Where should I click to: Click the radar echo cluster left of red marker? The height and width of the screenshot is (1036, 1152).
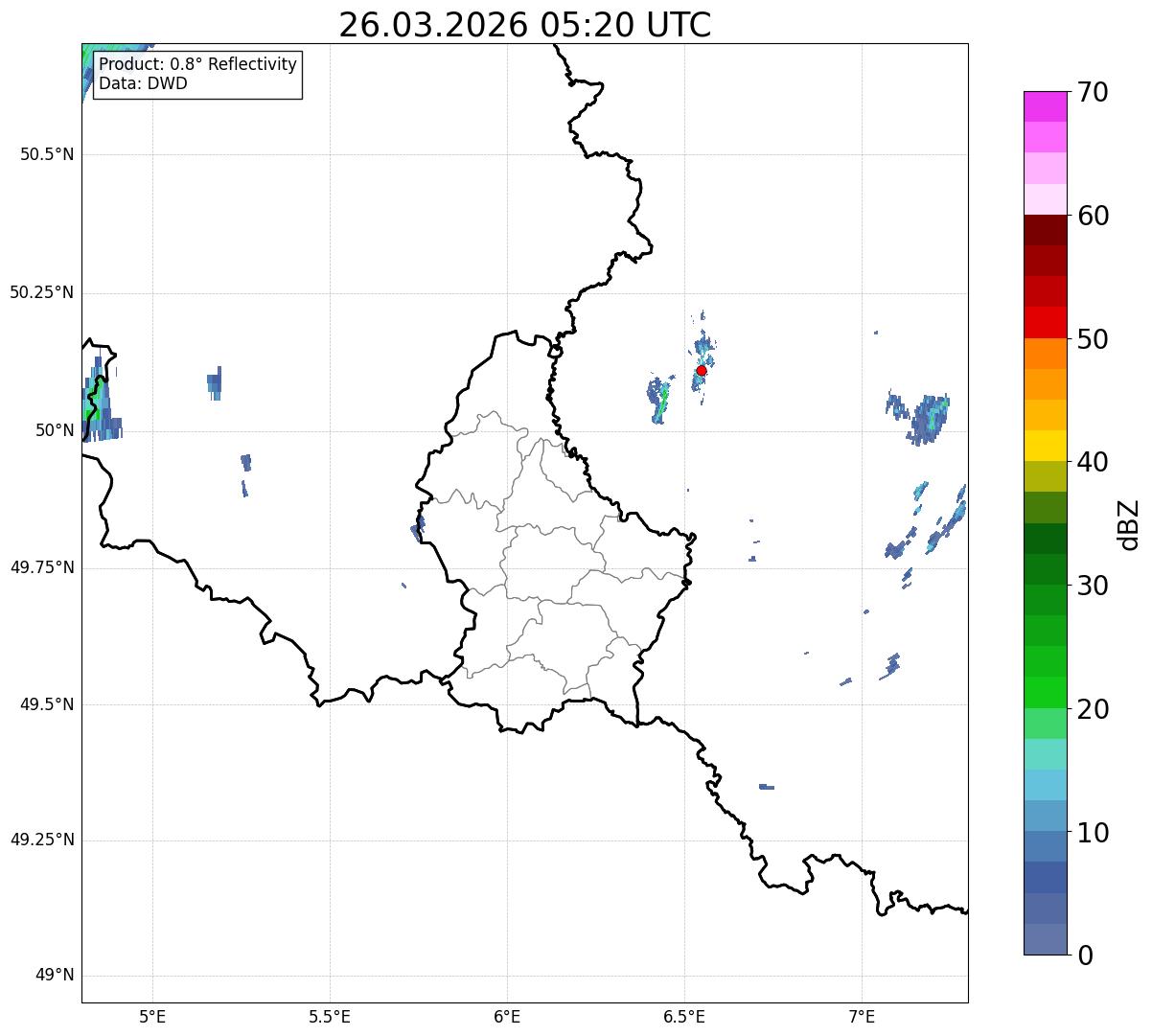pyautogui.click(x=658, y=400)
